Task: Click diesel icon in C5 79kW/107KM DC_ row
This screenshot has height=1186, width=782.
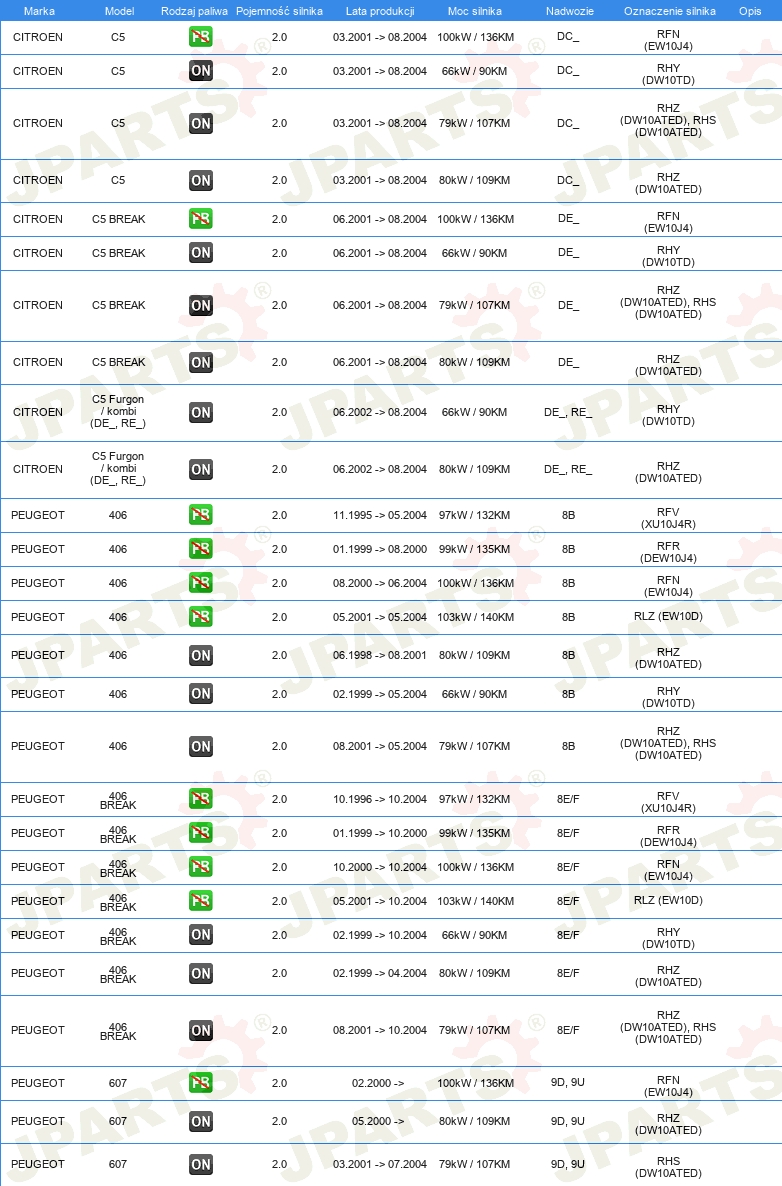Action: pos(200,123)
